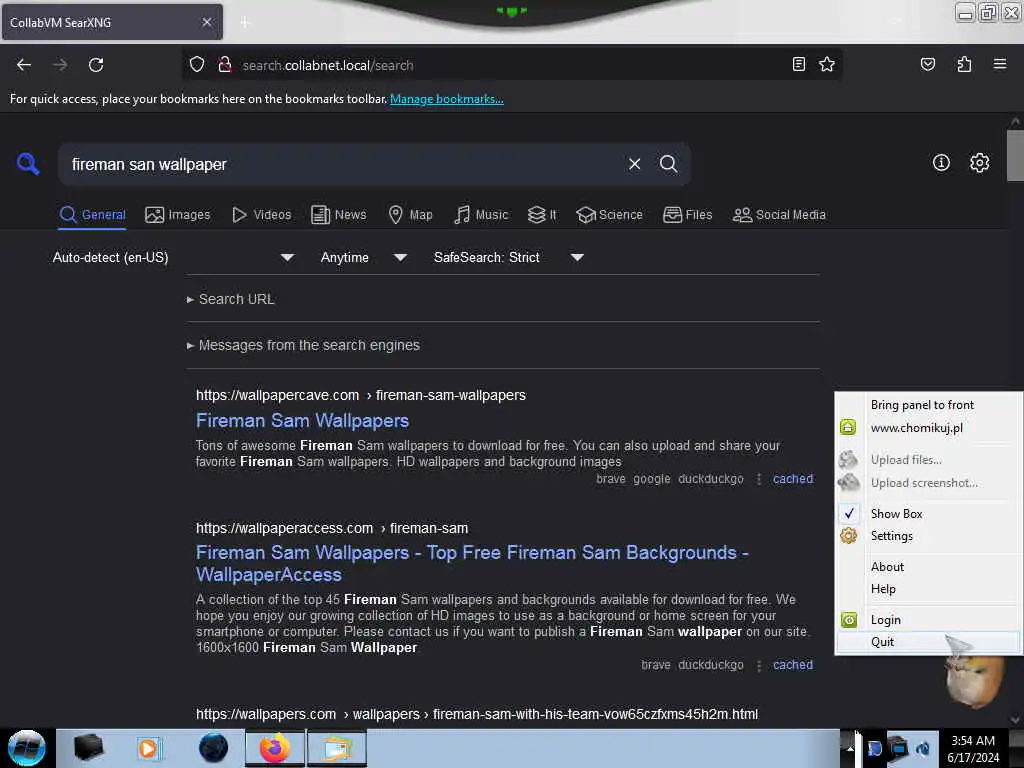
Task: Click the search.collabnet.local address bar
Action: 513,65
